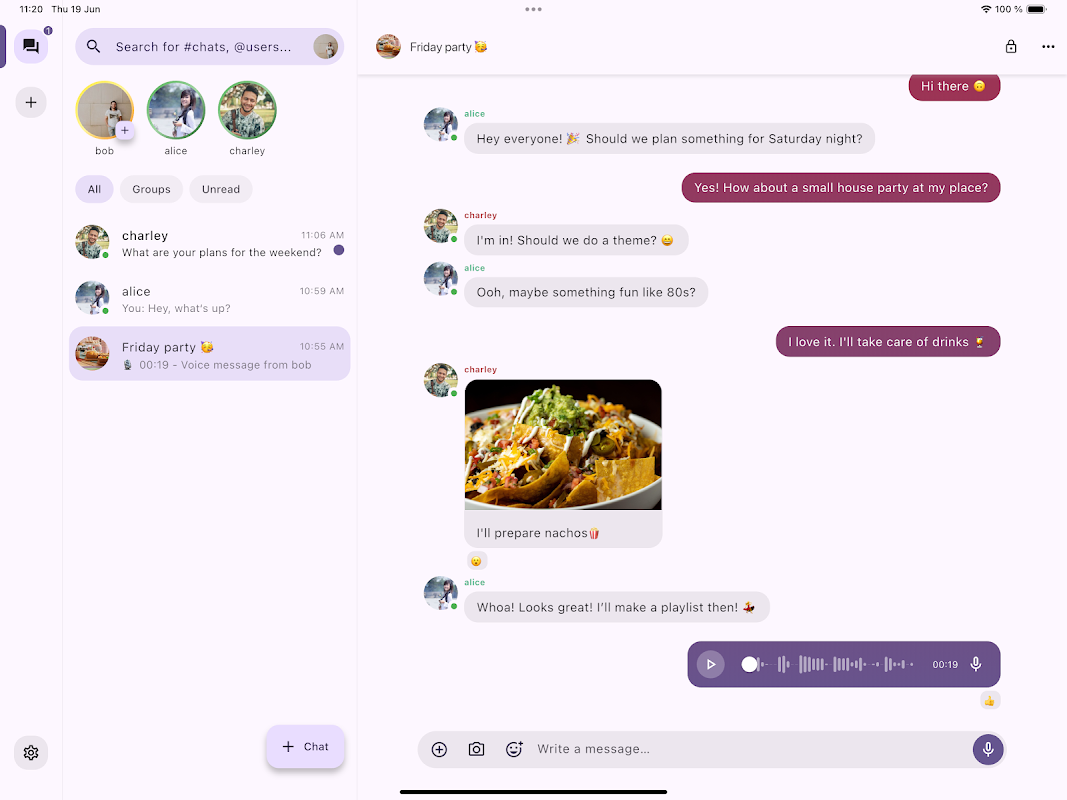Select the Groups filter chip
This screenshot has height=800, width=1067.
click(x=151, y=189)
